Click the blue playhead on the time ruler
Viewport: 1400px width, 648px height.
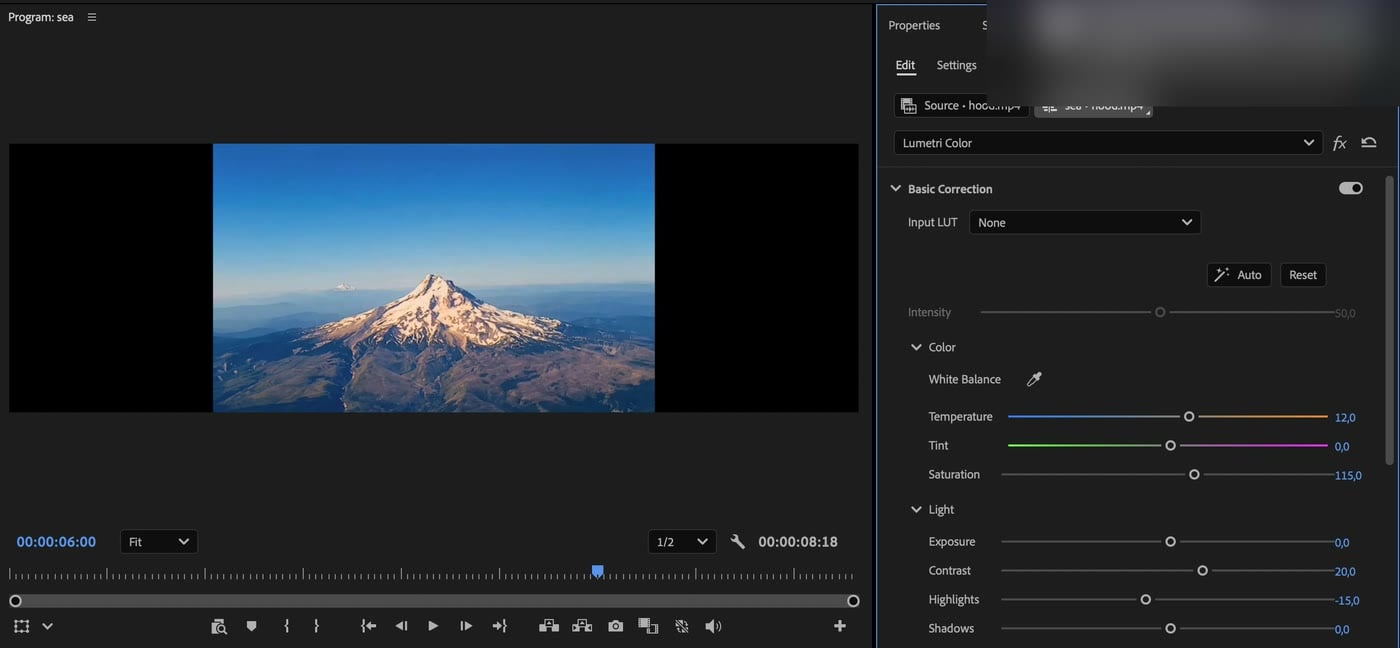point(597,571)
